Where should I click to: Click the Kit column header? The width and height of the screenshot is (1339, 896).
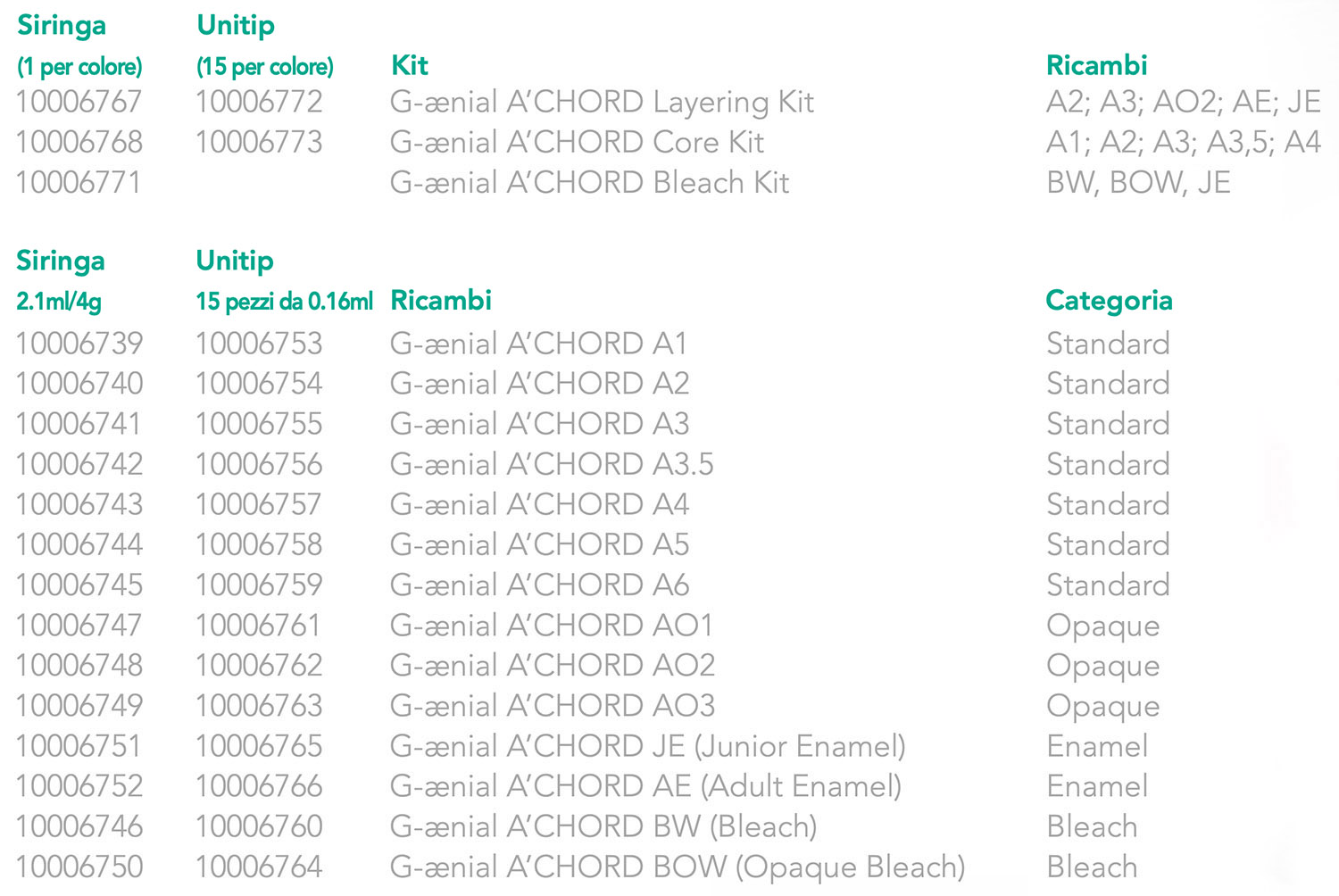410,65
